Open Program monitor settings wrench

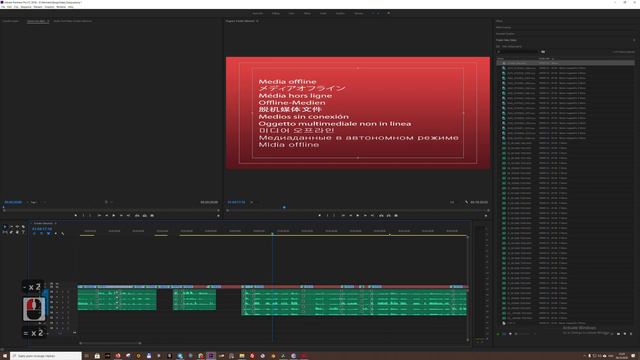click(x=466, y=202)
